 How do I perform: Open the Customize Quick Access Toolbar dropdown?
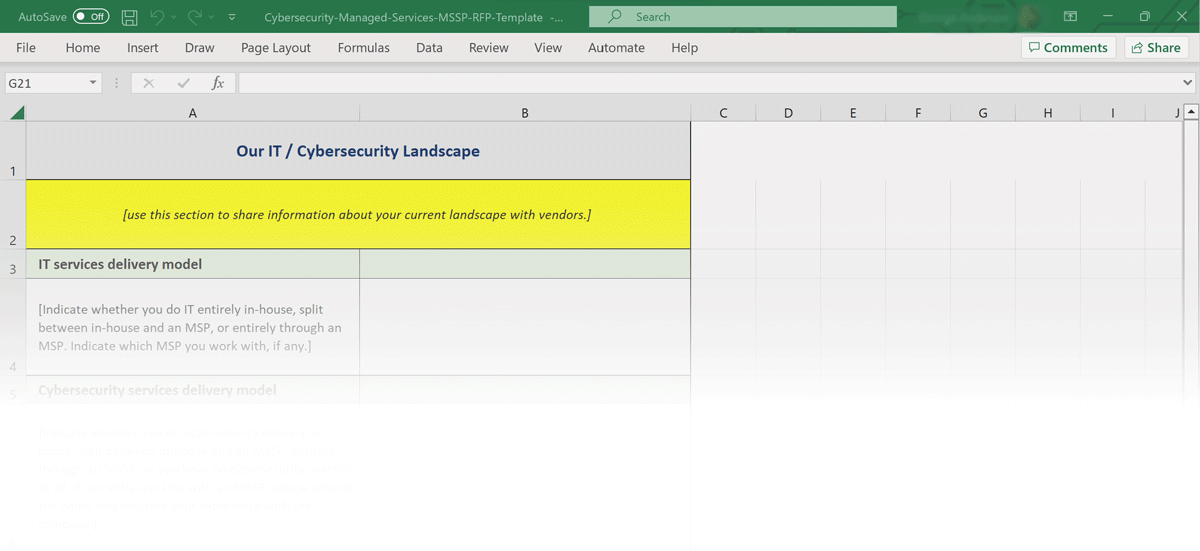(232, 17)
